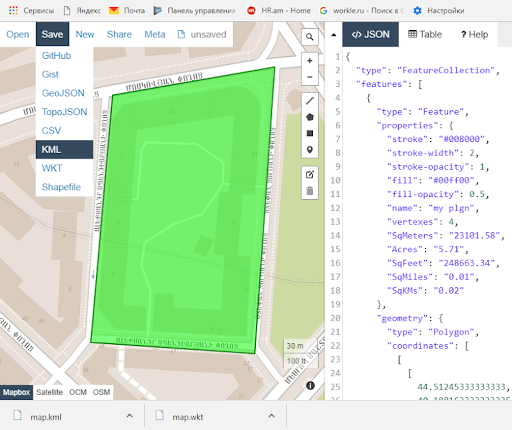Expand options arrow for map.kml download
This screenshot has height=430, width=512.
pyautogui.click(x=130, y=416)
